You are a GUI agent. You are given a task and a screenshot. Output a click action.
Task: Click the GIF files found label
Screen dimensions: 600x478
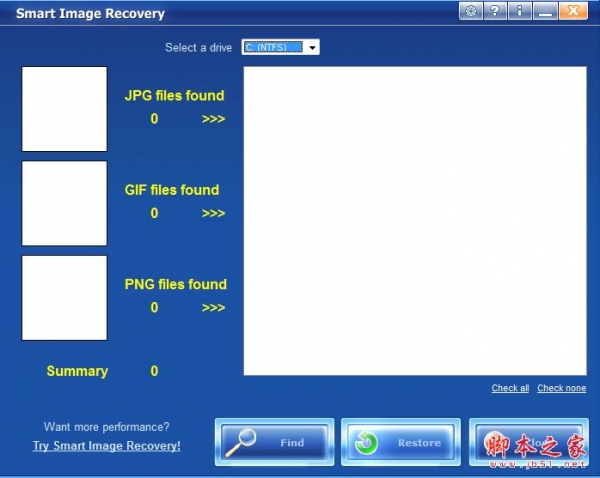172,190
